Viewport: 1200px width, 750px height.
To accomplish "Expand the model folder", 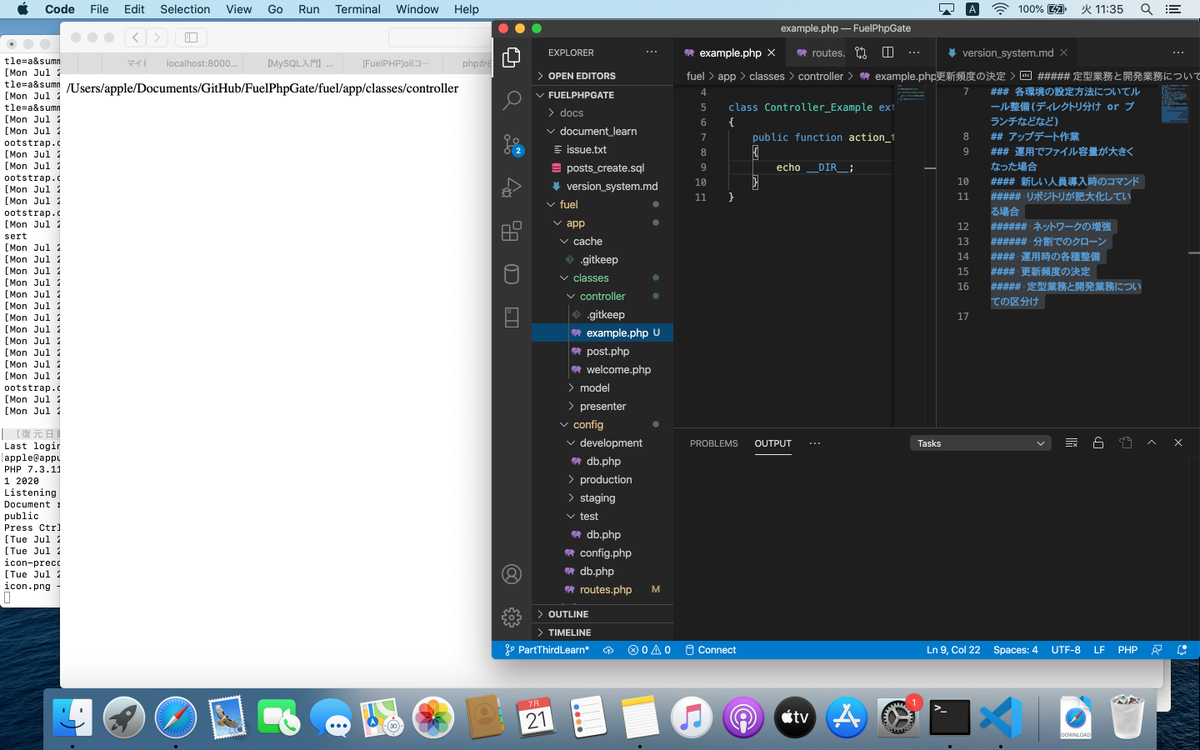I will [x=602, y=388].
